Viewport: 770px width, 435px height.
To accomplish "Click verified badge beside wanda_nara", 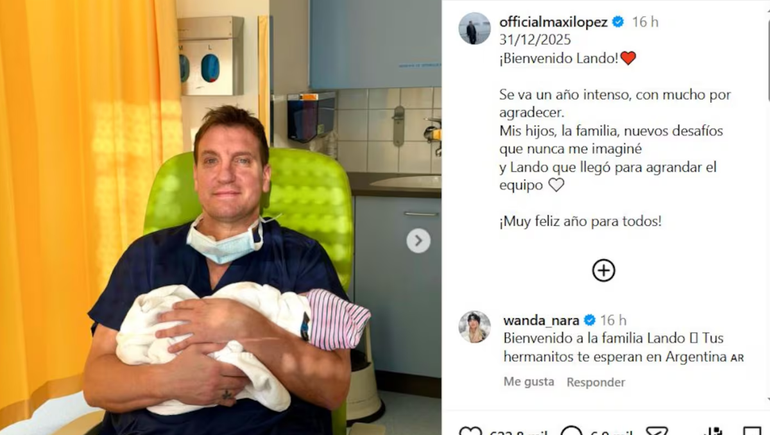I will (x=589, y=321).
